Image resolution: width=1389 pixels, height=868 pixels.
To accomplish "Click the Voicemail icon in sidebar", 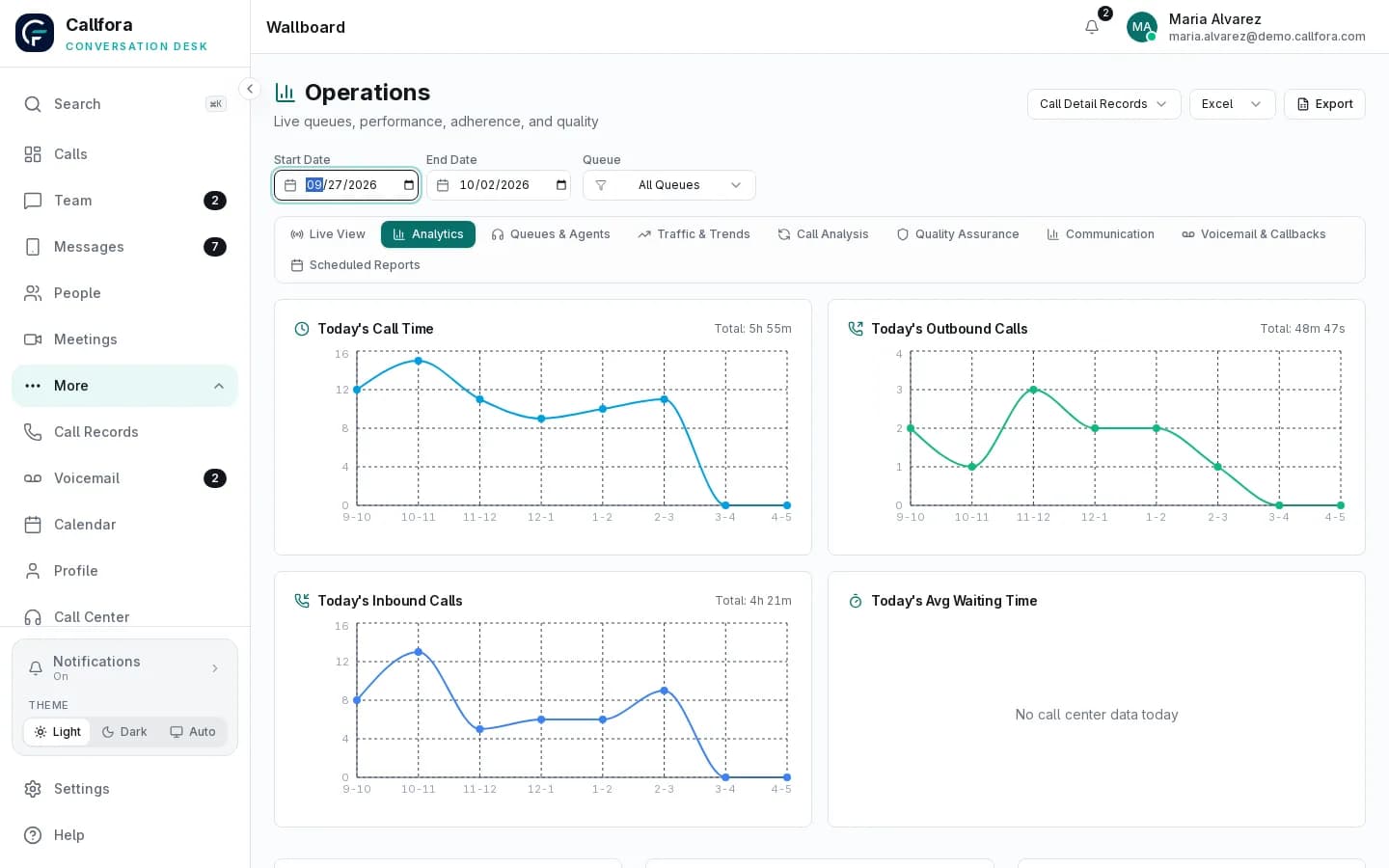I will click(33, 478).
